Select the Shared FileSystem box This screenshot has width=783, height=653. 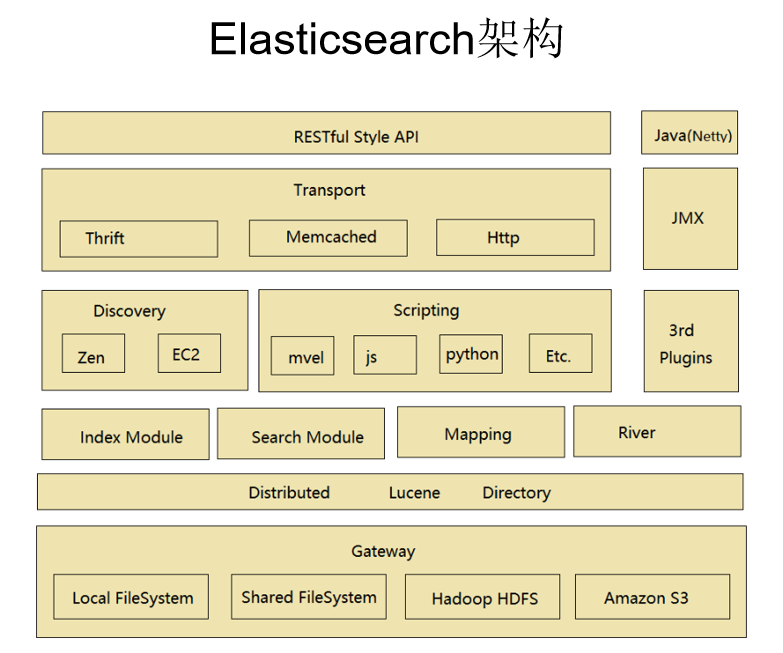point(309,597)
